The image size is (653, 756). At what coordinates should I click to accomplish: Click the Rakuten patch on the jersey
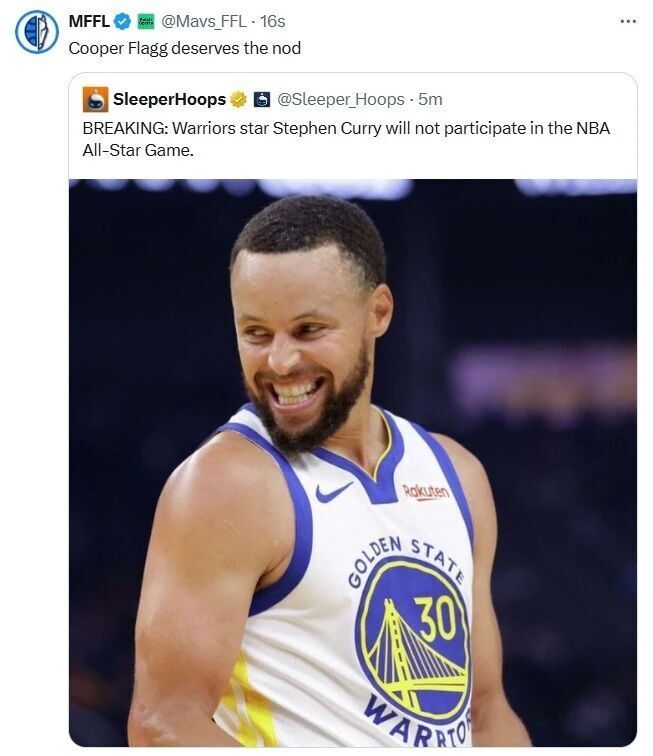(x=426, y=491)
